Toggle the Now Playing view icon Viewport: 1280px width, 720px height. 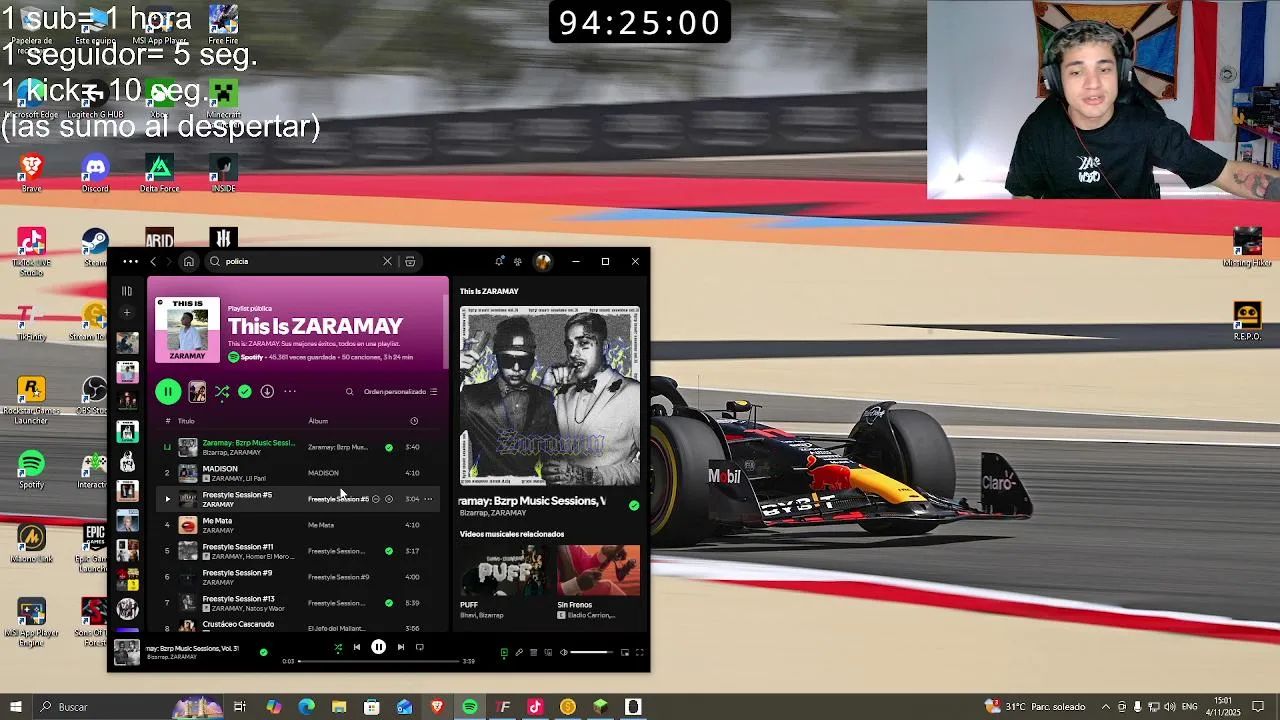pos(504,653)
